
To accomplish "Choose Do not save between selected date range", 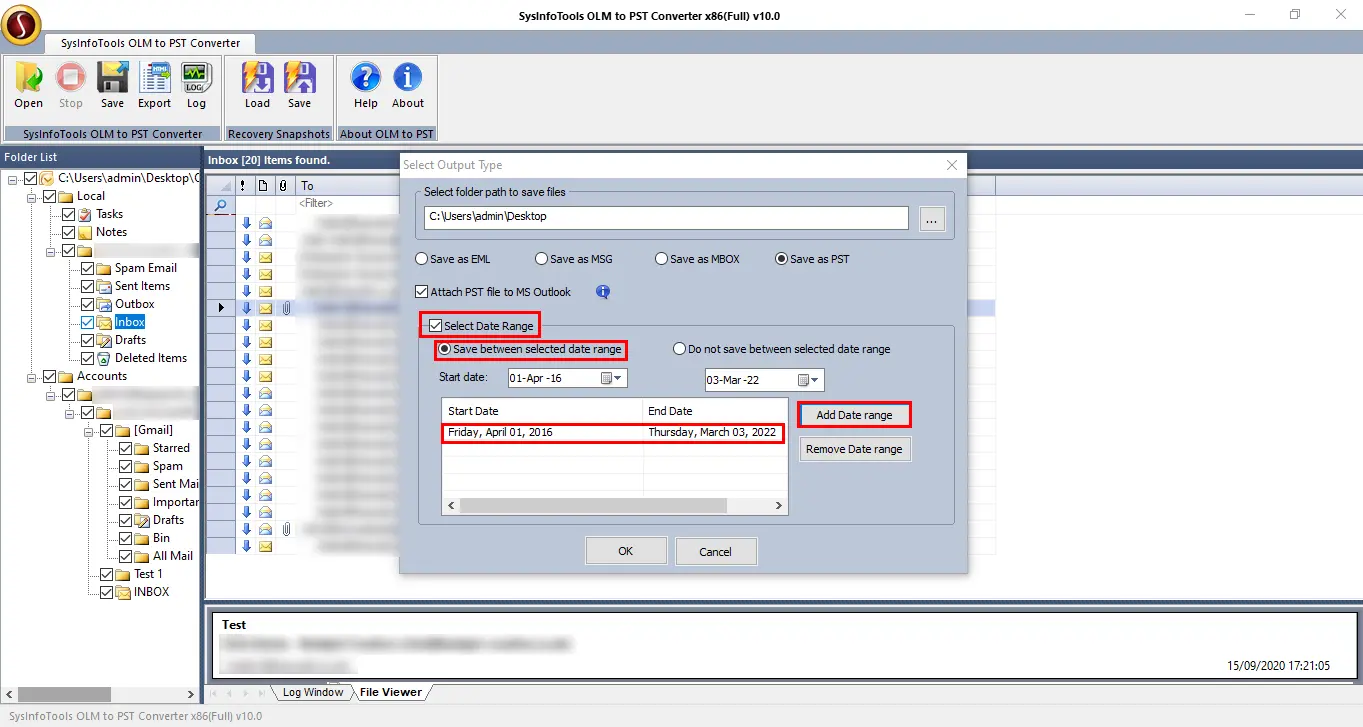I will (x=679, y=349).
